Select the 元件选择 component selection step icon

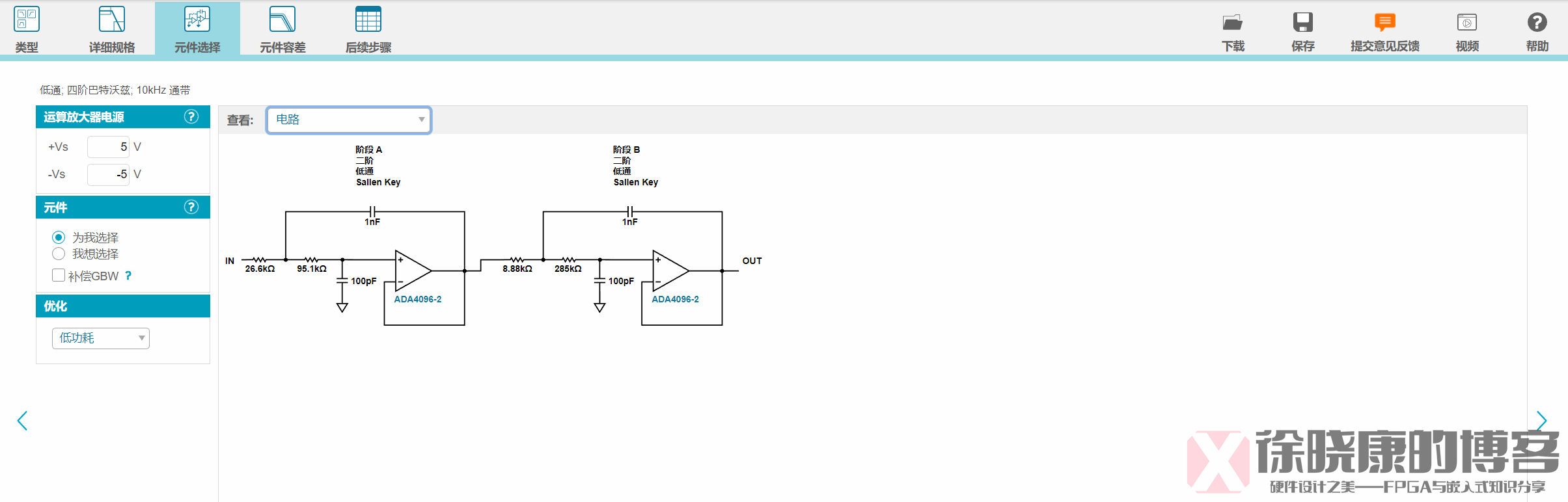pos(197,20)
